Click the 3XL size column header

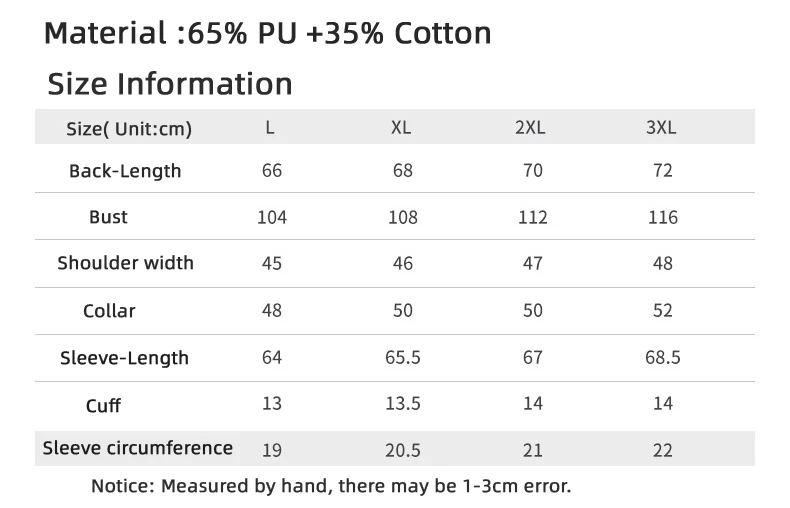click(661, 128)
